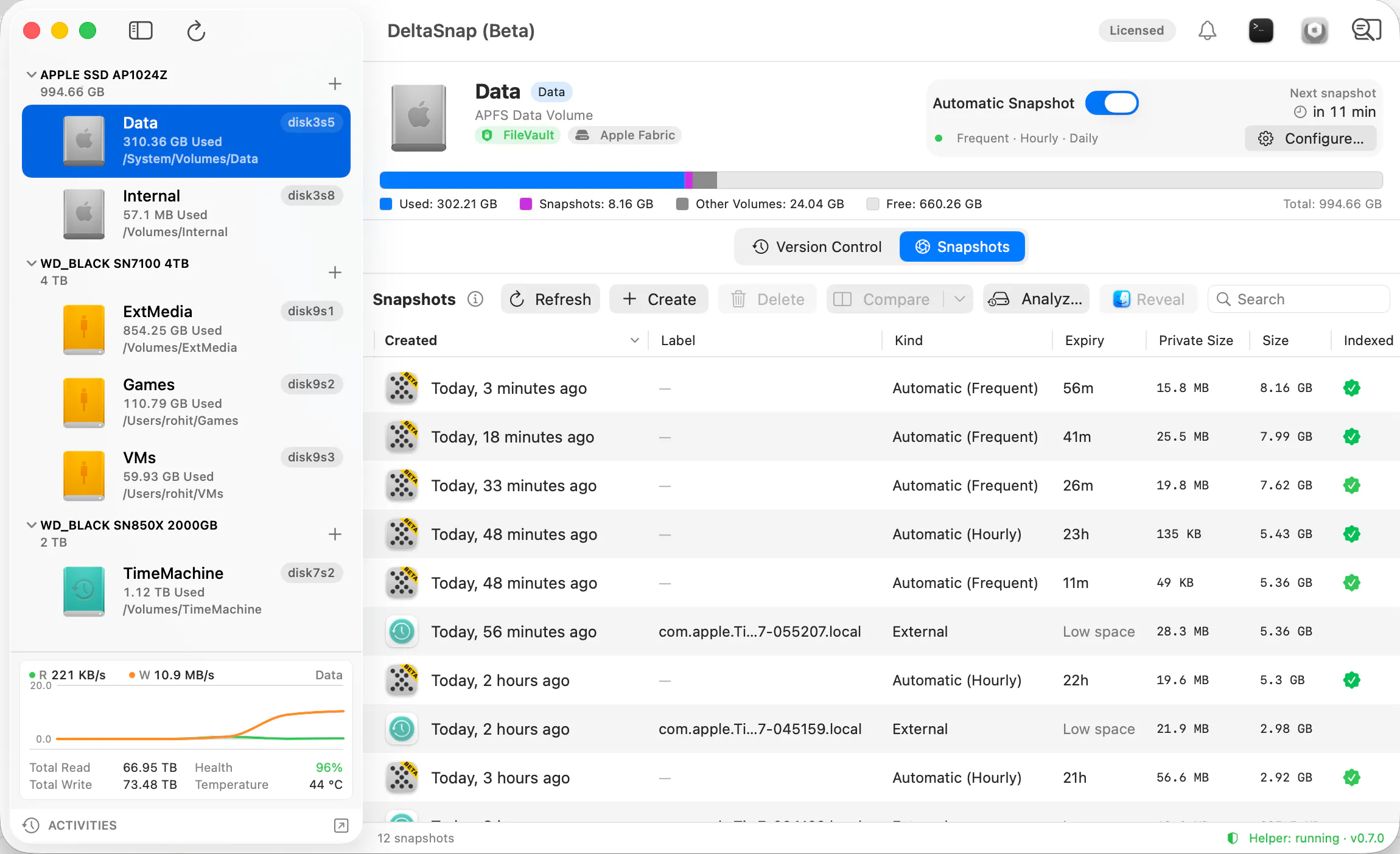Screen dimensions: 1400x854
Task: Add a volume to WD_BLACK SN850X 2000GB
Action: pos(335,534)
